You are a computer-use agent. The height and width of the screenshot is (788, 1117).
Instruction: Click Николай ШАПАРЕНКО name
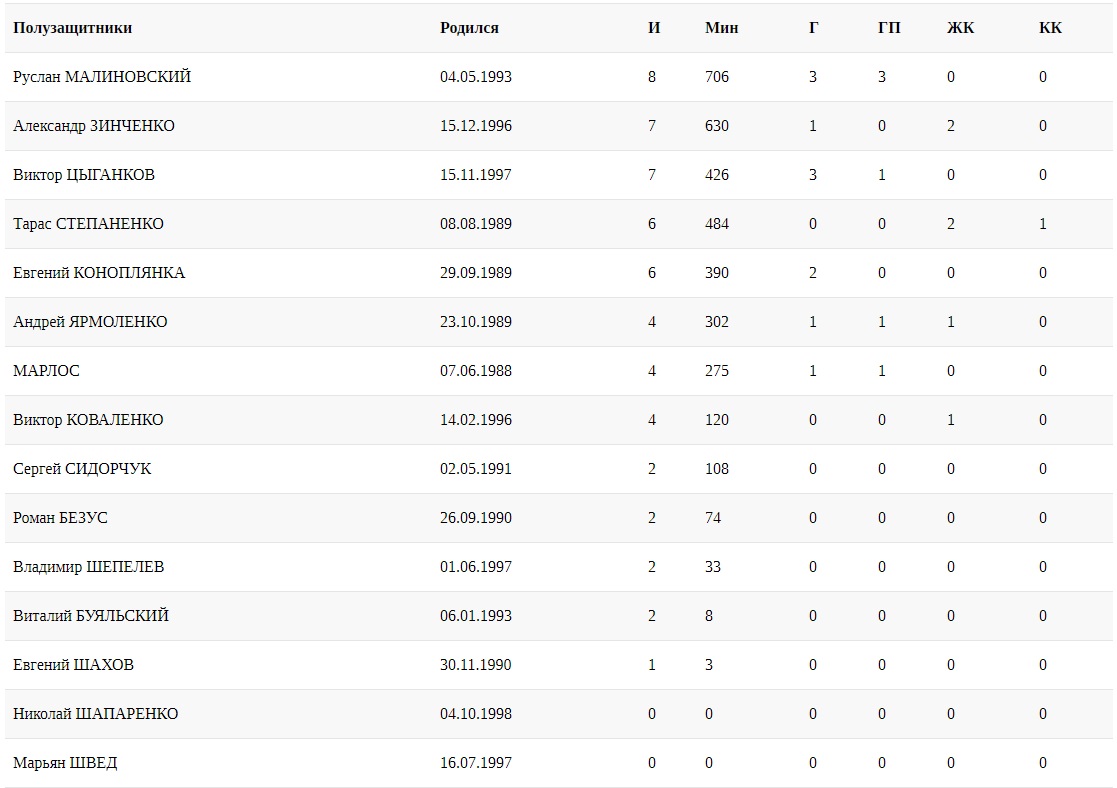[x=95, y=714]
